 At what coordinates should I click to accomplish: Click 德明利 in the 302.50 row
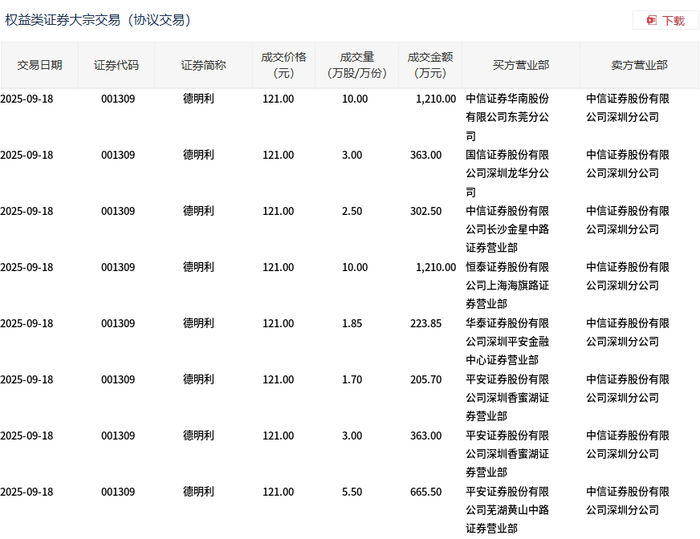click(198, 211)
